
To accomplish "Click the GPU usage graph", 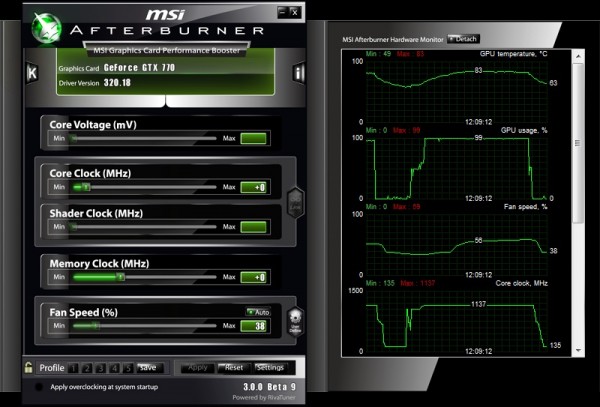I will tap(457, 168).
